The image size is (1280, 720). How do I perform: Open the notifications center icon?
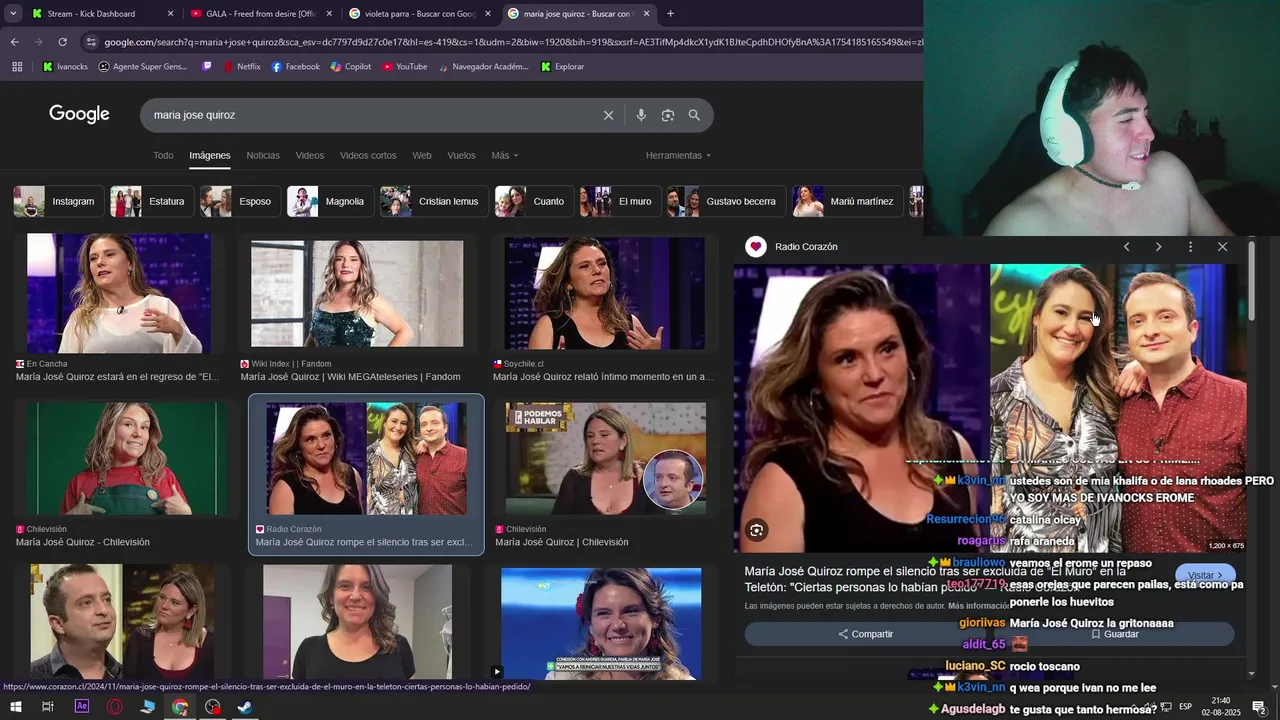point(1258,707)
